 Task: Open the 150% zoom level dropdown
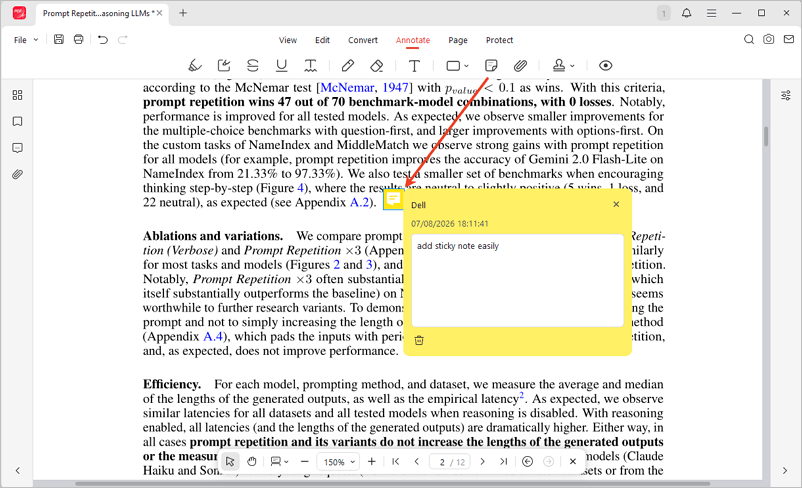(338, 462)
